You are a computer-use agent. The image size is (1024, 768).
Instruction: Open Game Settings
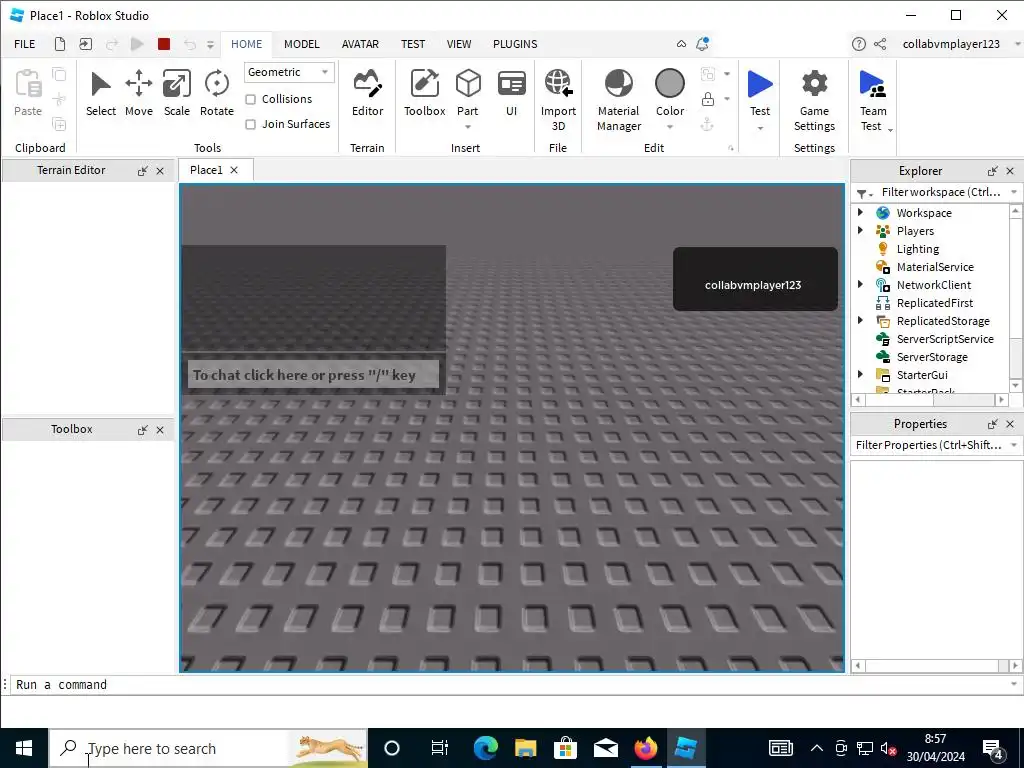814,100
